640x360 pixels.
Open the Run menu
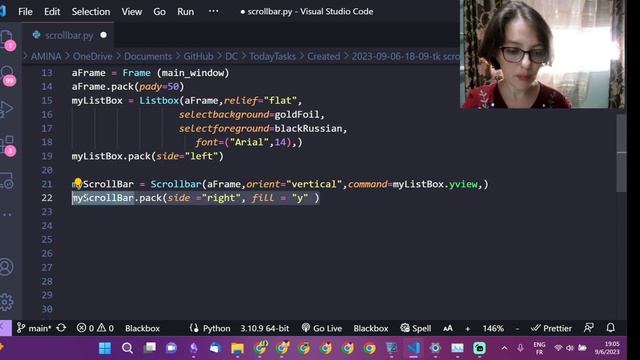185,11
